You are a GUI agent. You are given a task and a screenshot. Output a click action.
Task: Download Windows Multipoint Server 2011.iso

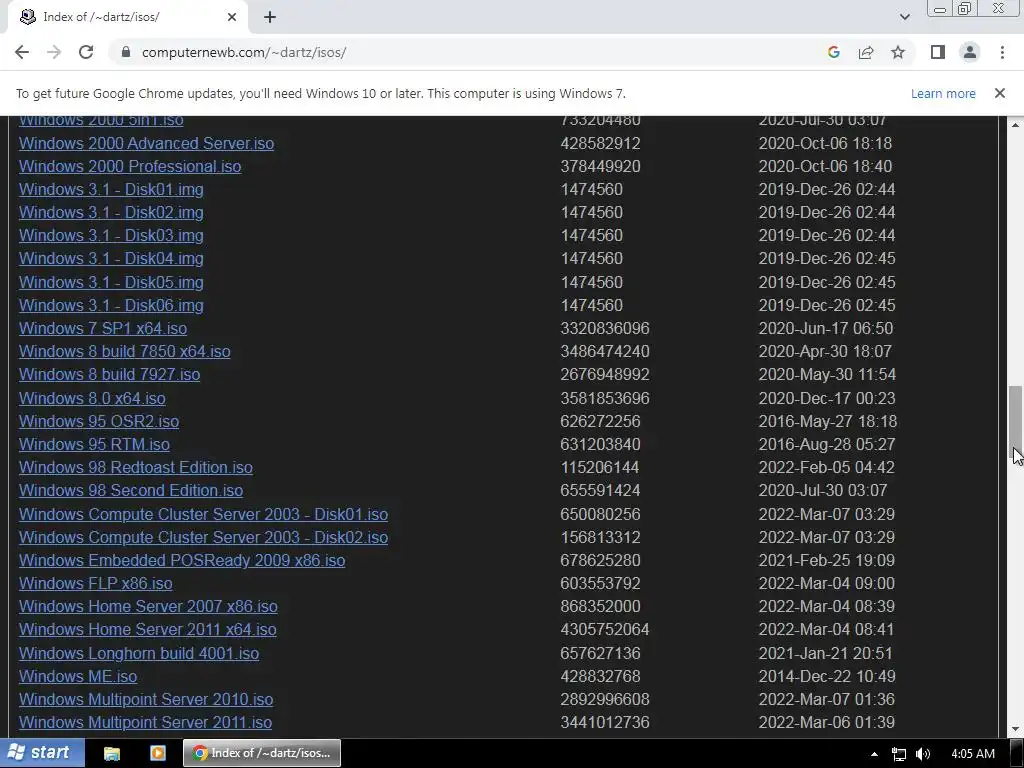click(145, 722)
